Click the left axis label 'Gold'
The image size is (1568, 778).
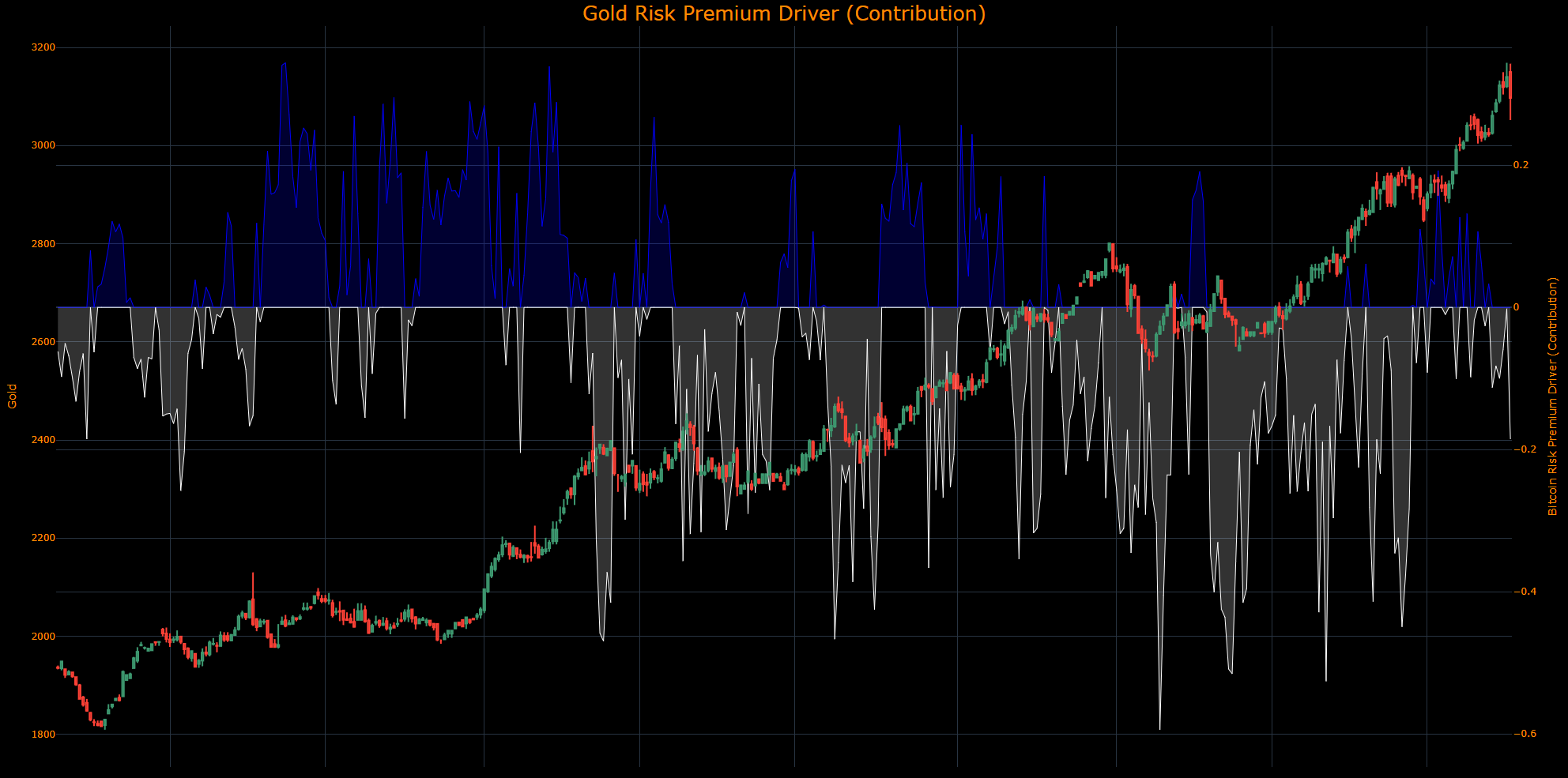coord(13,397)
